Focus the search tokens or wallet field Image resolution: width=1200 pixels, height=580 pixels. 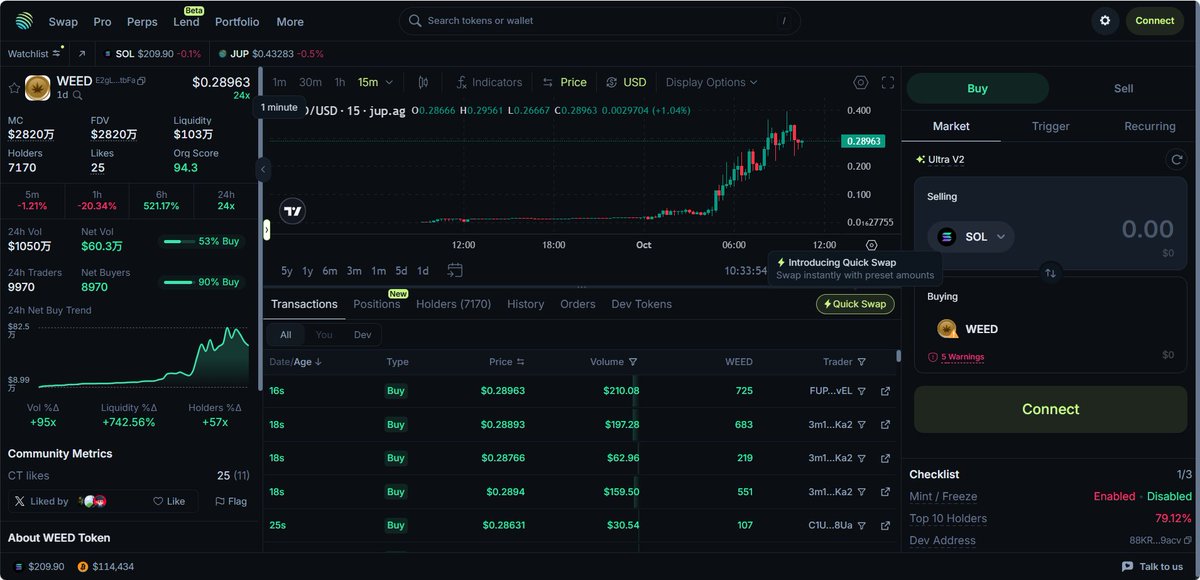click(600, 21)
